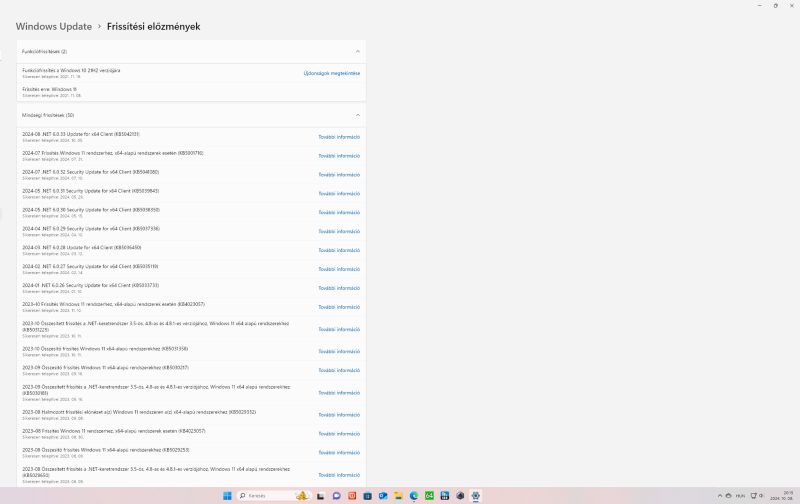Open the volume speaker tray icon
This screenshot has width=800, height=504.
761,496
